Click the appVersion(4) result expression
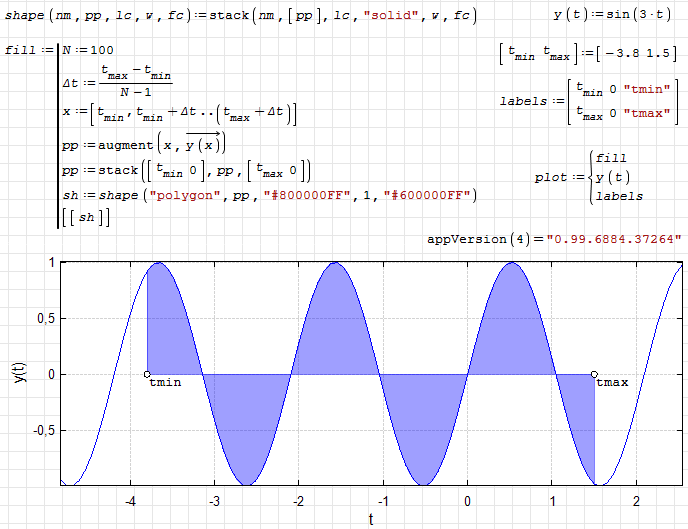The width and height of the screenshot is (688, 529). [x=555, y=239]
